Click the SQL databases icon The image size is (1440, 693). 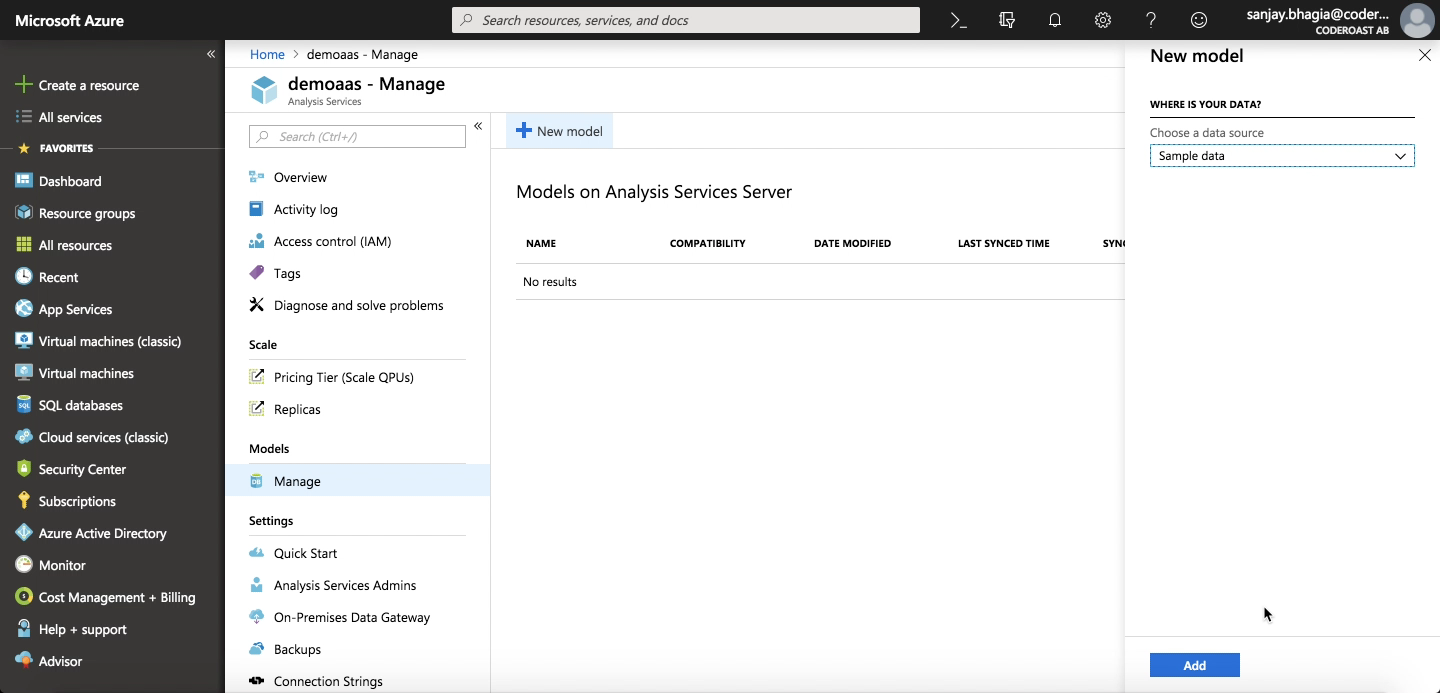pos(24,405)
